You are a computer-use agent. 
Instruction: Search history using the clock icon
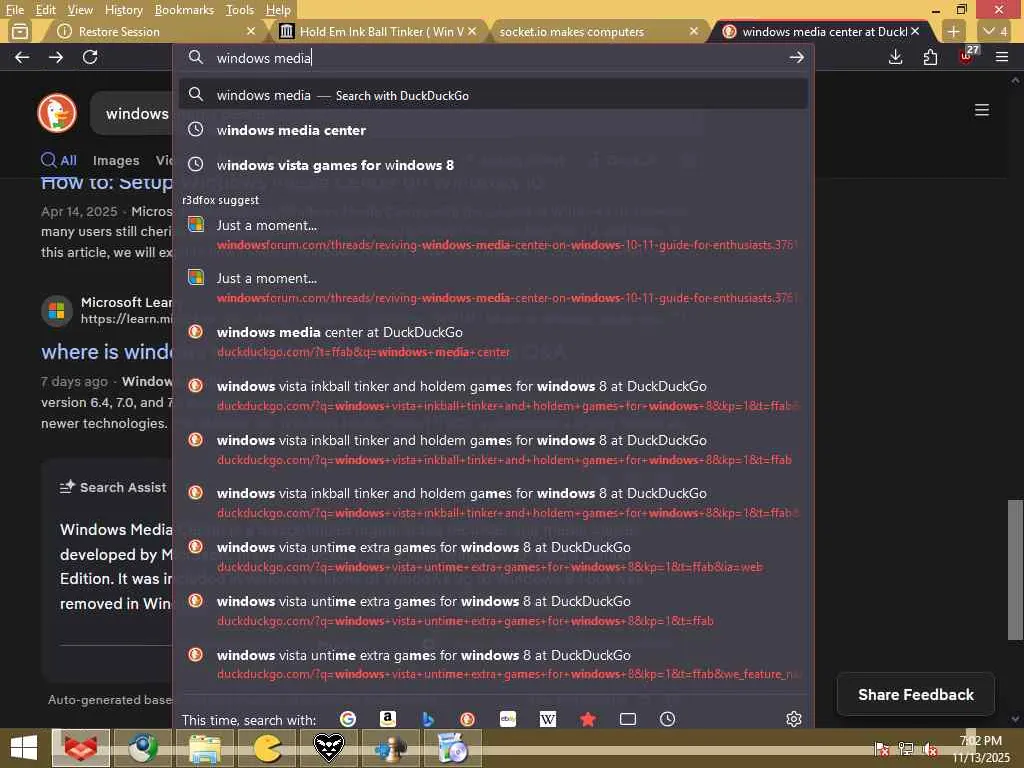pos(667,719)
